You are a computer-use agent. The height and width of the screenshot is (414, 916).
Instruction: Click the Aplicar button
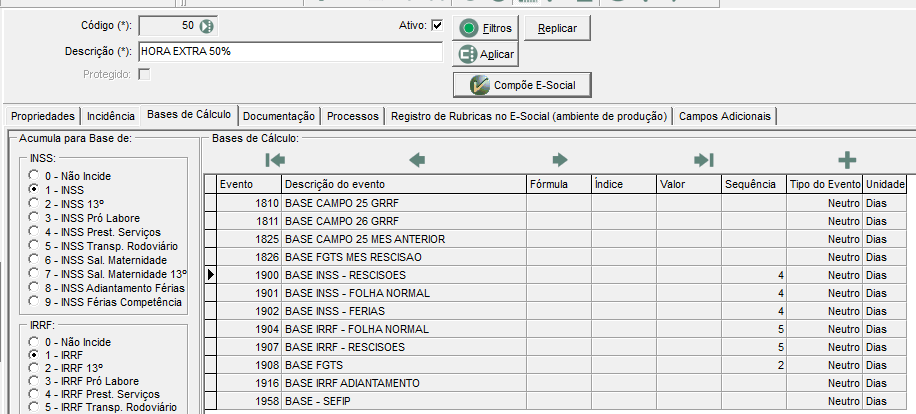[485, 54]
